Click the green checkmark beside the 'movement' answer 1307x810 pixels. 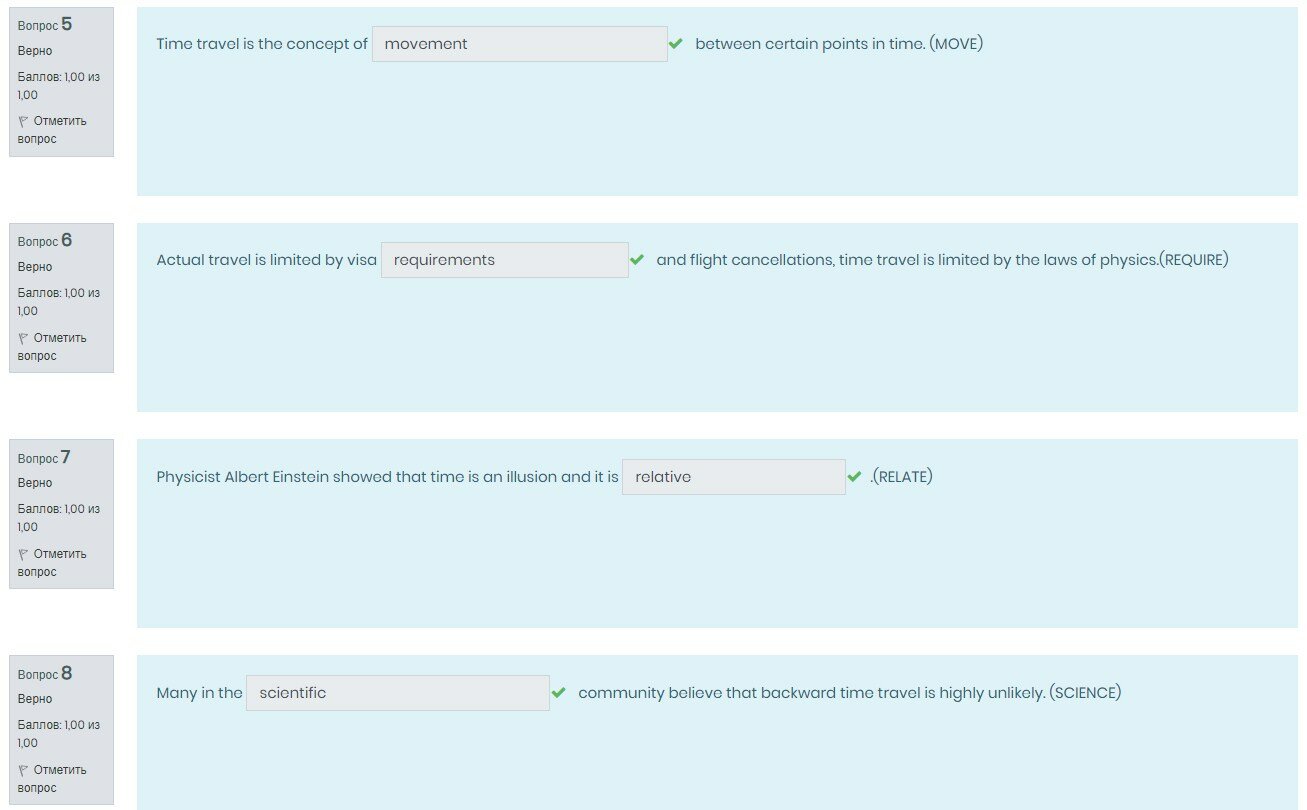tap(676, 44)
